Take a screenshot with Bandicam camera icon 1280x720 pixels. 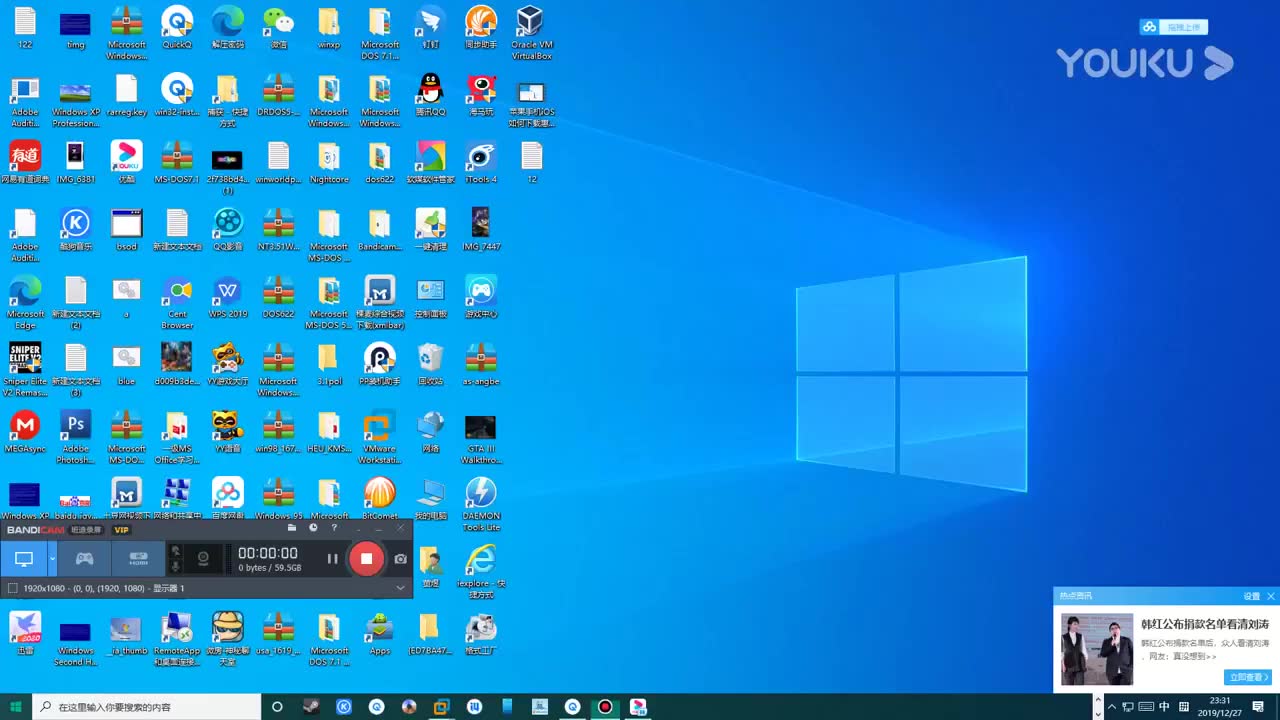[x=400, y=559]
